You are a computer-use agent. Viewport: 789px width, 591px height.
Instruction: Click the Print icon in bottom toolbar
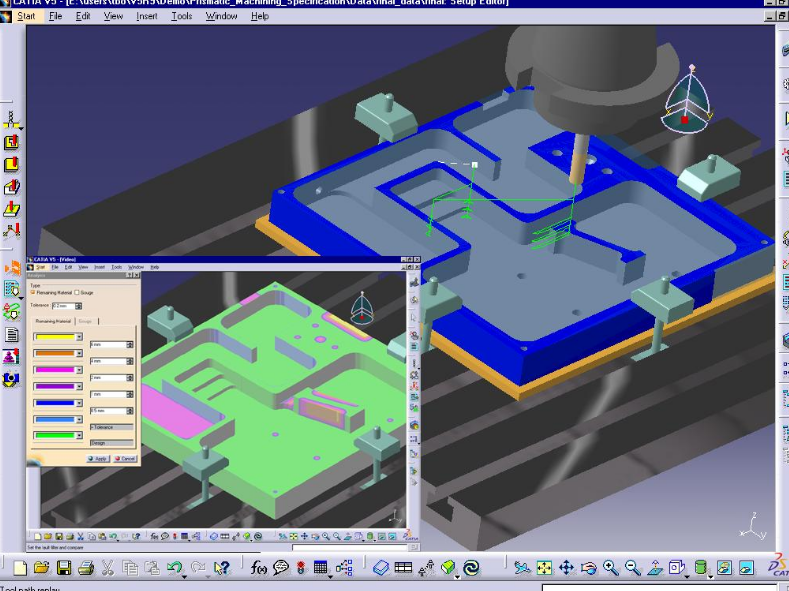pyautogui.click(x=86, y=568)
